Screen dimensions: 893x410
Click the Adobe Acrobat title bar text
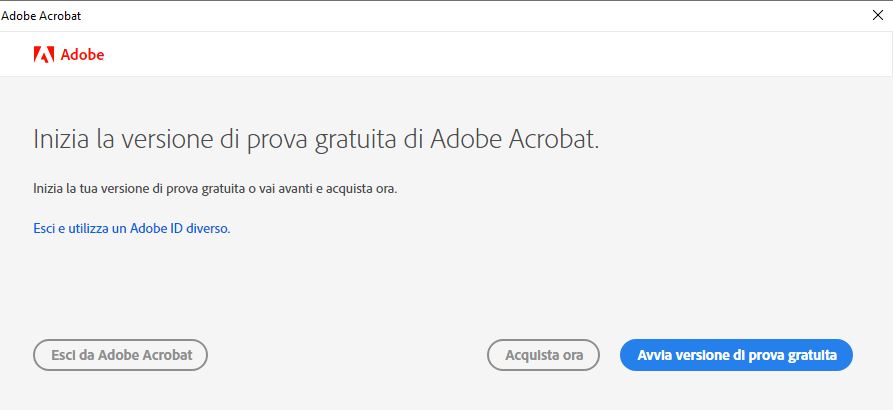click(x=41, y=16)
